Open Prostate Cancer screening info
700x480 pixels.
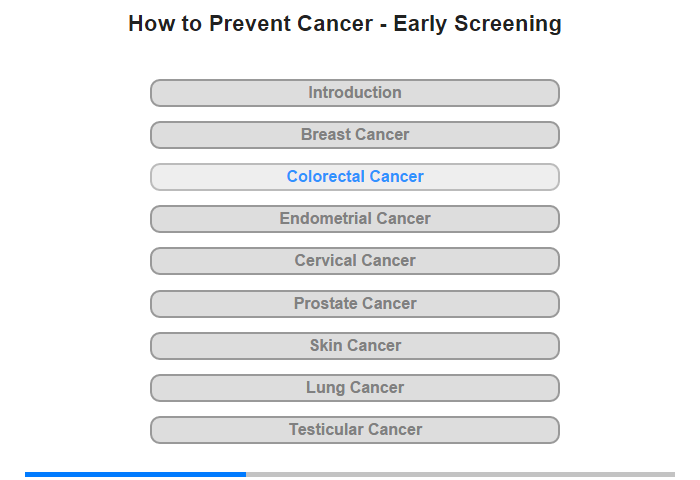coord(355,304)
